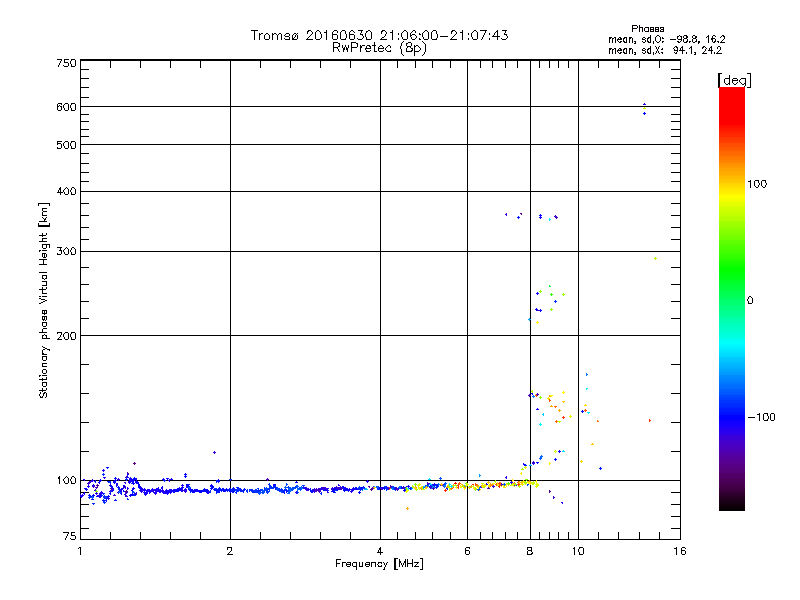Viewport: 800px width, 600px height.
Task: Select the 'mean, sd,O: -98.8, 16.2' line
Action: click(x=666, y=39)
